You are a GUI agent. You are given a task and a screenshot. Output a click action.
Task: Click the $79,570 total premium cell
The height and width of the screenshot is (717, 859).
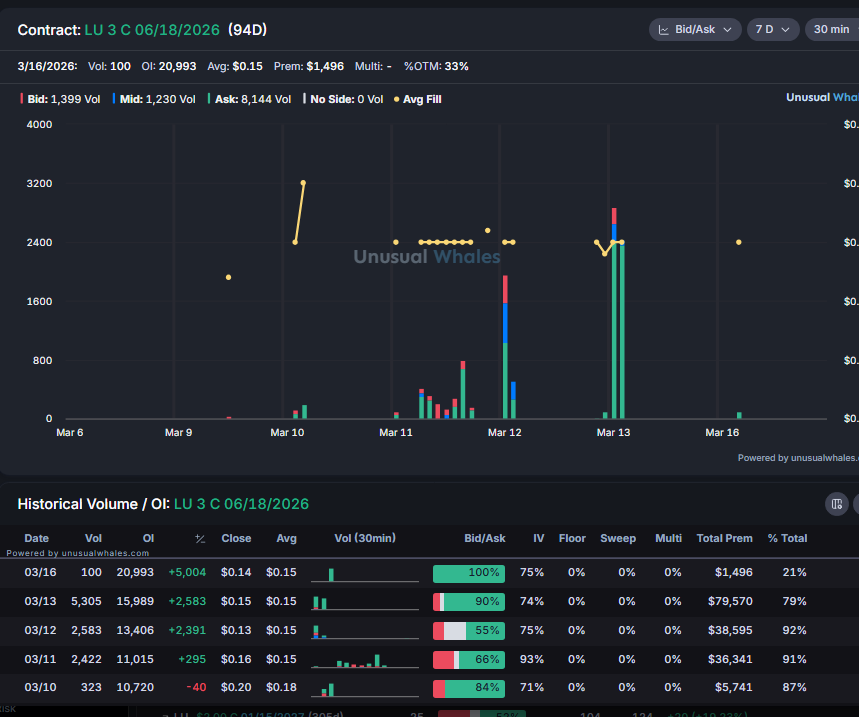pyautogui.click(x=730, y=601)
